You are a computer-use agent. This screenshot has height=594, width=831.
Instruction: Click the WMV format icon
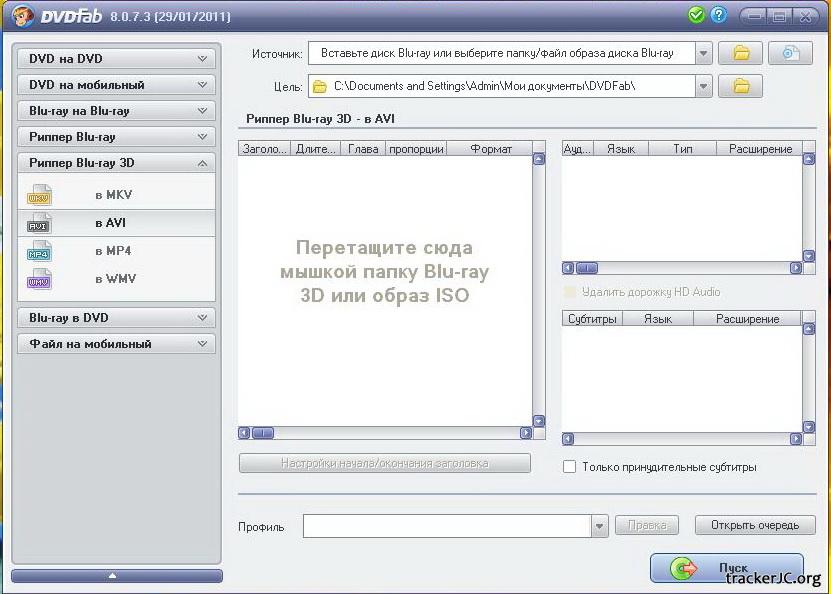[39, 279]
